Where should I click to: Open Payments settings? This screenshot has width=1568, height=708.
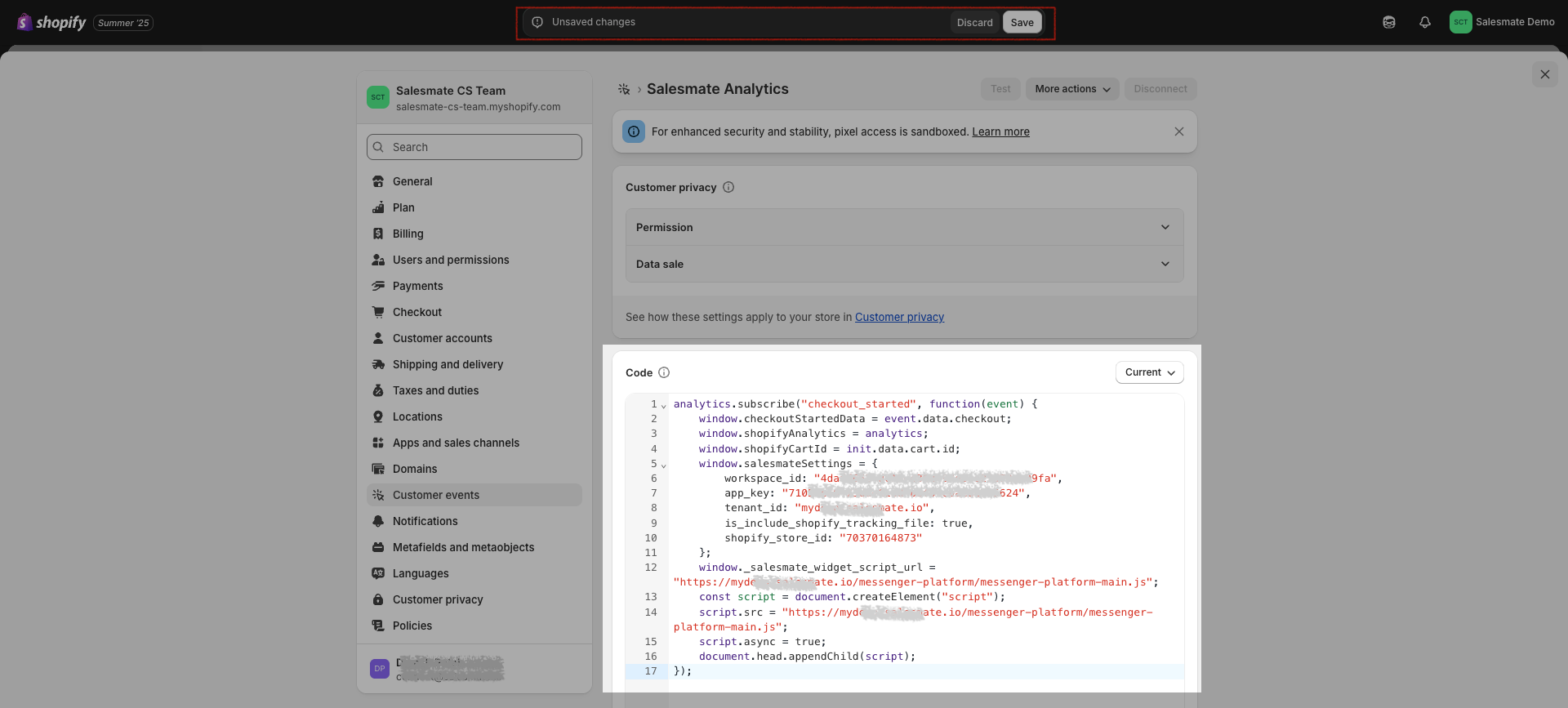point(474,286)
